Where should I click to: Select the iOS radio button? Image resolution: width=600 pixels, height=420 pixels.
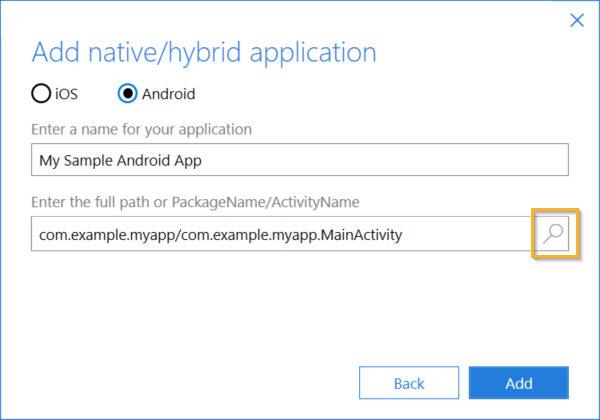(41, 94)
